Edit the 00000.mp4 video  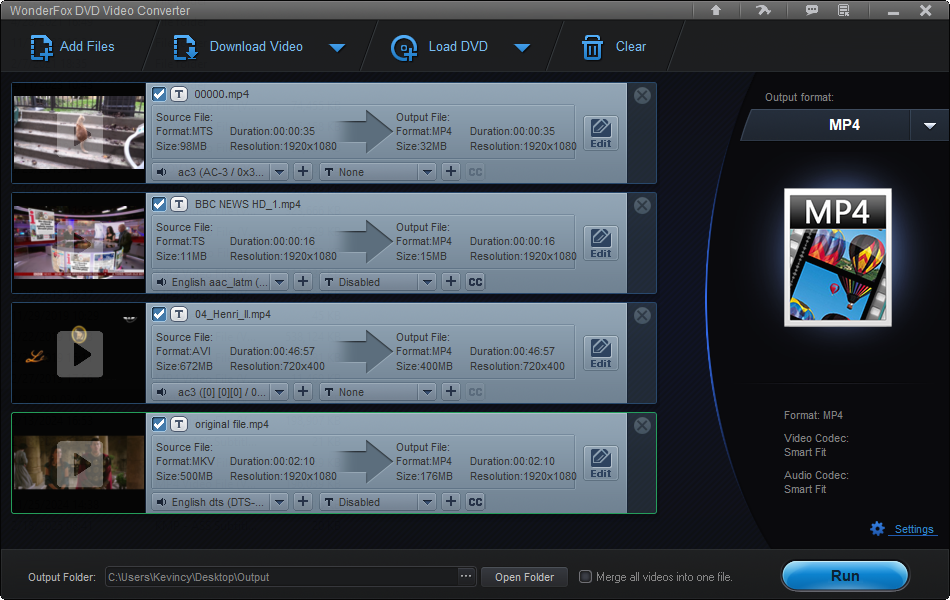(x=601, y=133)
